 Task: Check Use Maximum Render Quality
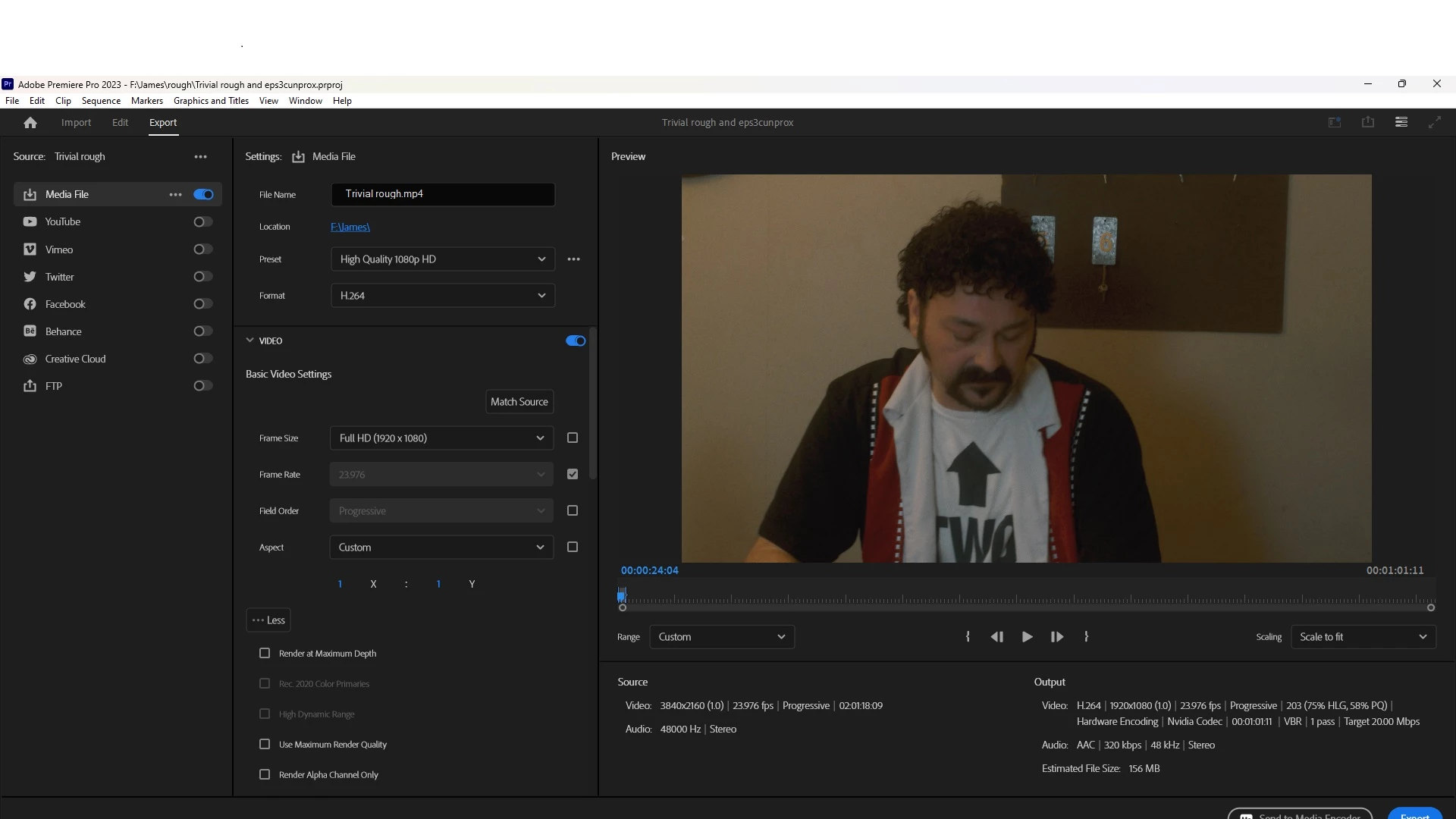point(265,744)
